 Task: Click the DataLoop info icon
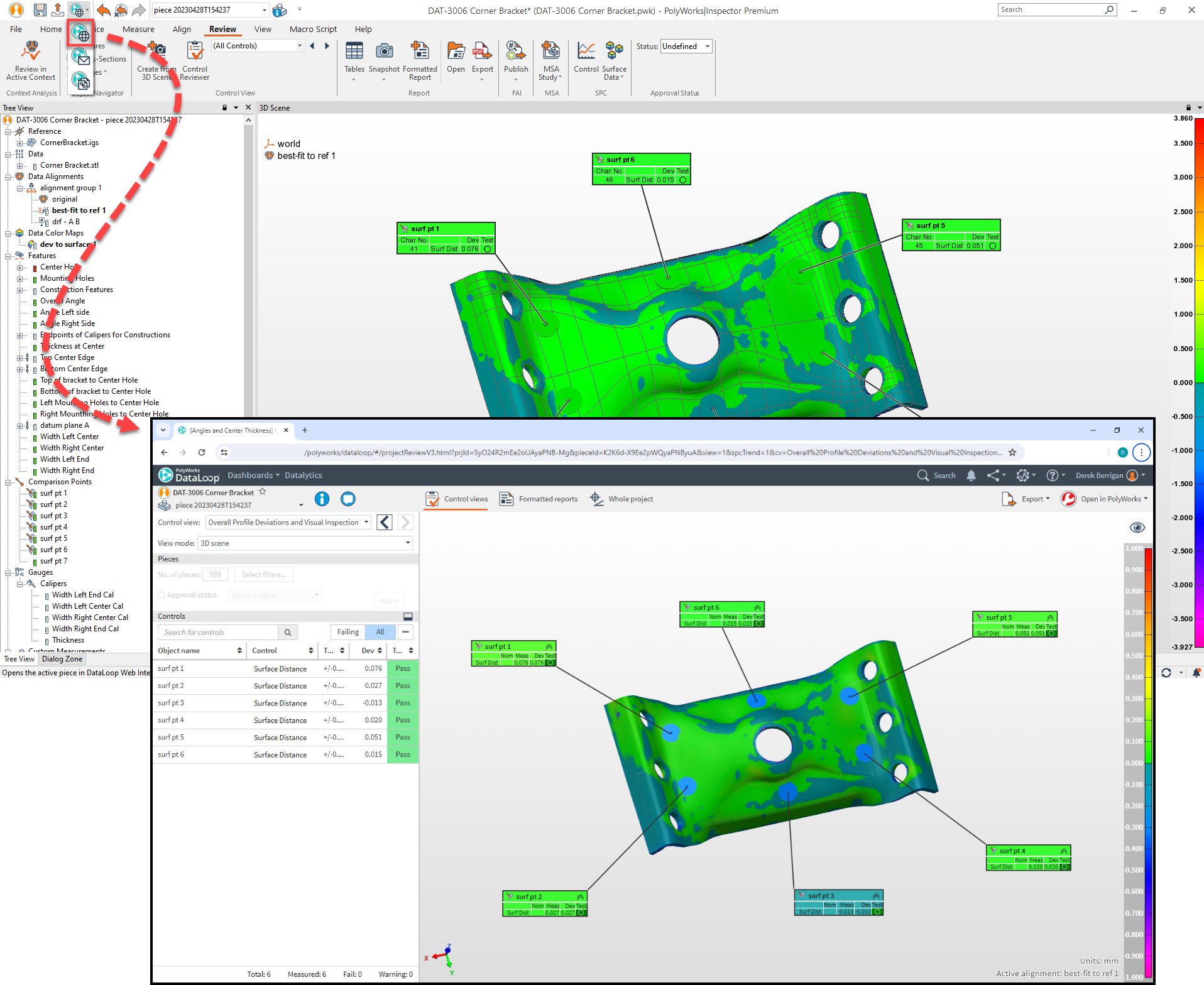(322, 499)
